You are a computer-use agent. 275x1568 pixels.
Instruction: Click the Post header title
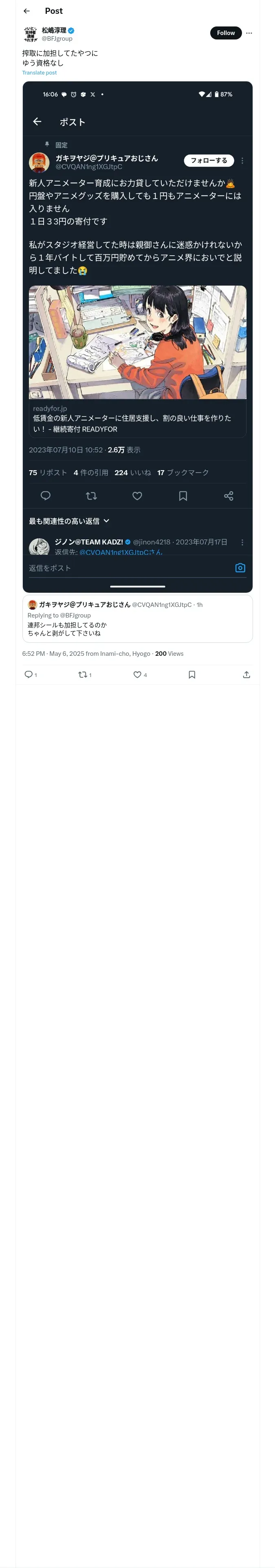pos(54,11)
